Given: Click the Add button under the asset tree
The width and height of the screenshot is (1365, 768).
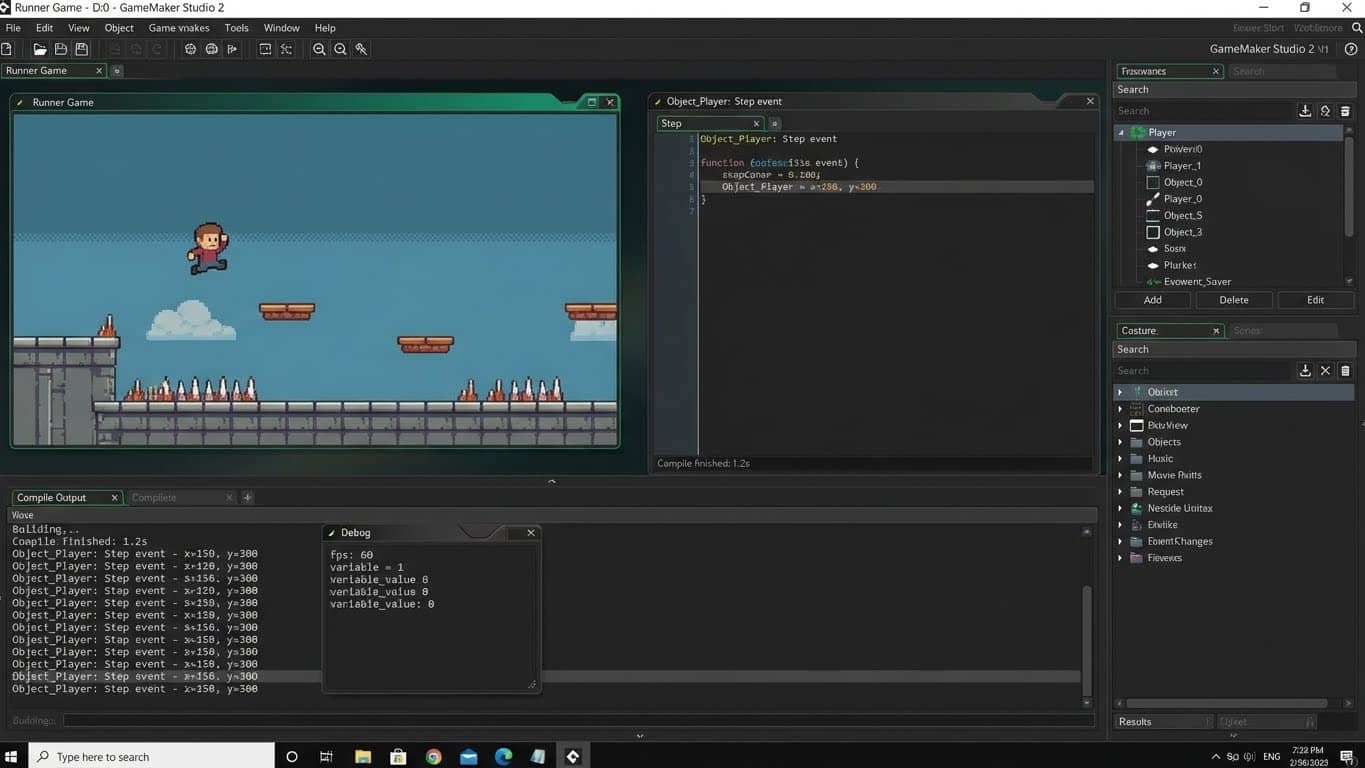Looking at the screenshot, I should coord(1152,299).
